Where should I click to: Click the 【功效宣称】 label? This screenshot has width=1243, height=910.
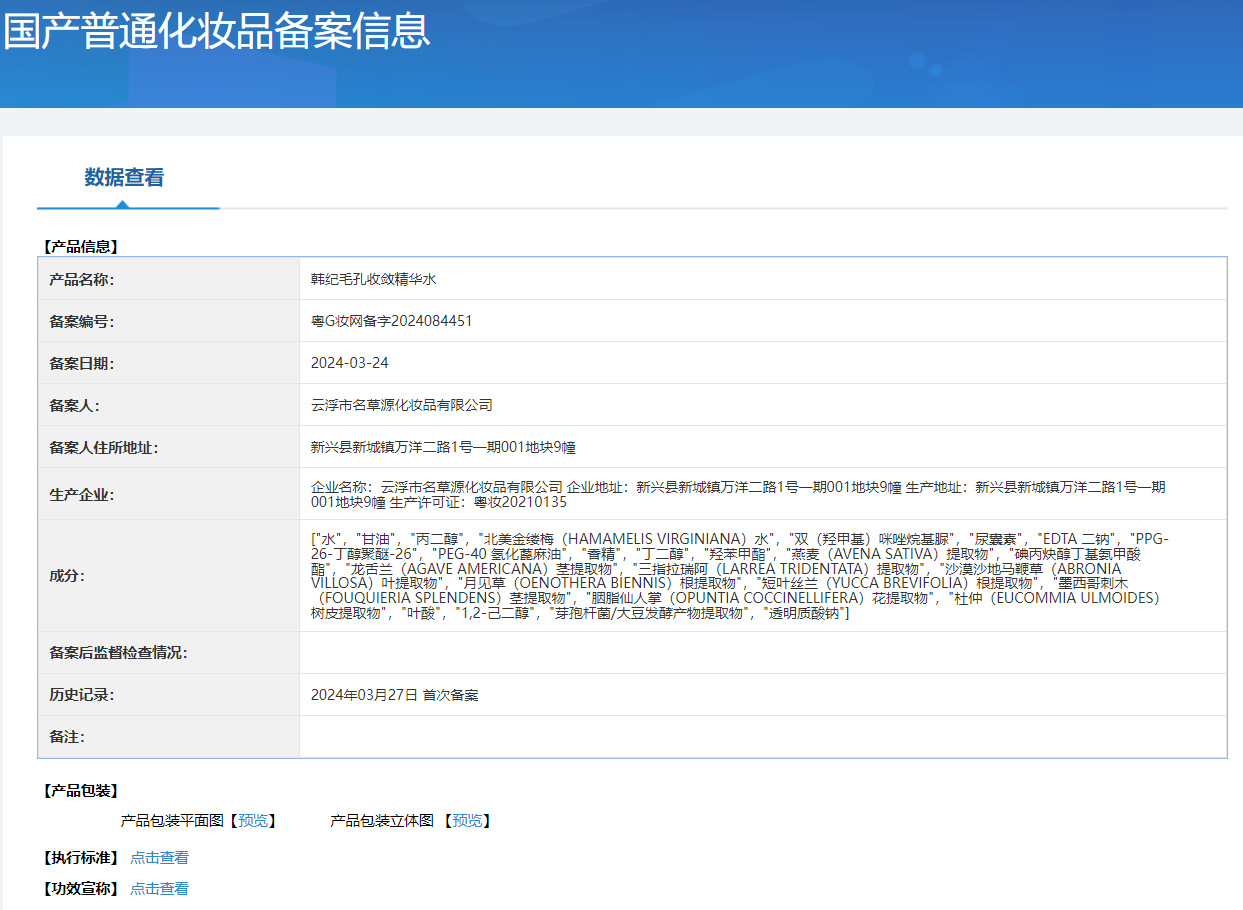click(x=80, y=889)
